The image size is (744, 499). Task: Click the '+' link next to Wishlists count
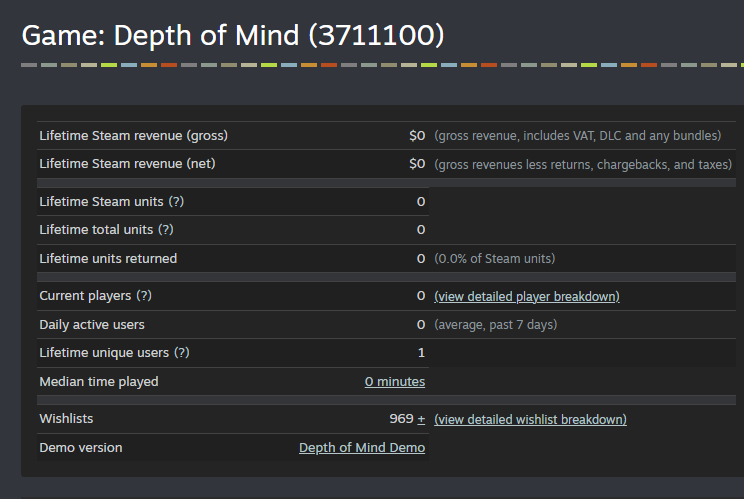tap(421, 419)
